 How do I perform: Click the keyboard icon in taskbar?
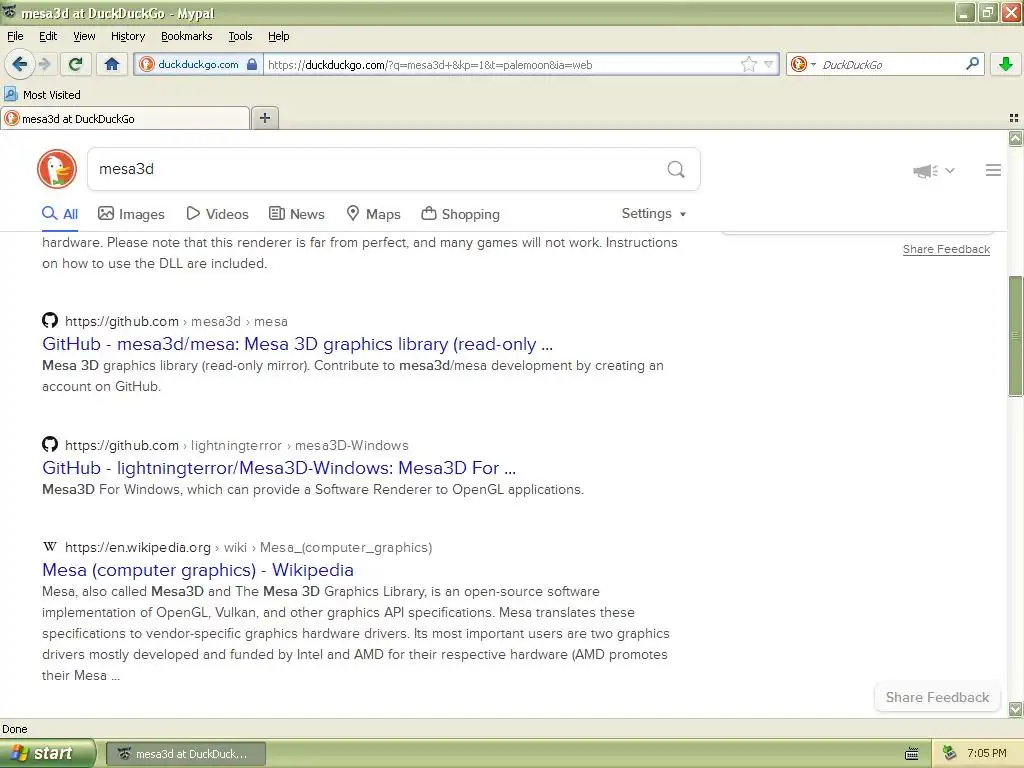tap(912, 754)
